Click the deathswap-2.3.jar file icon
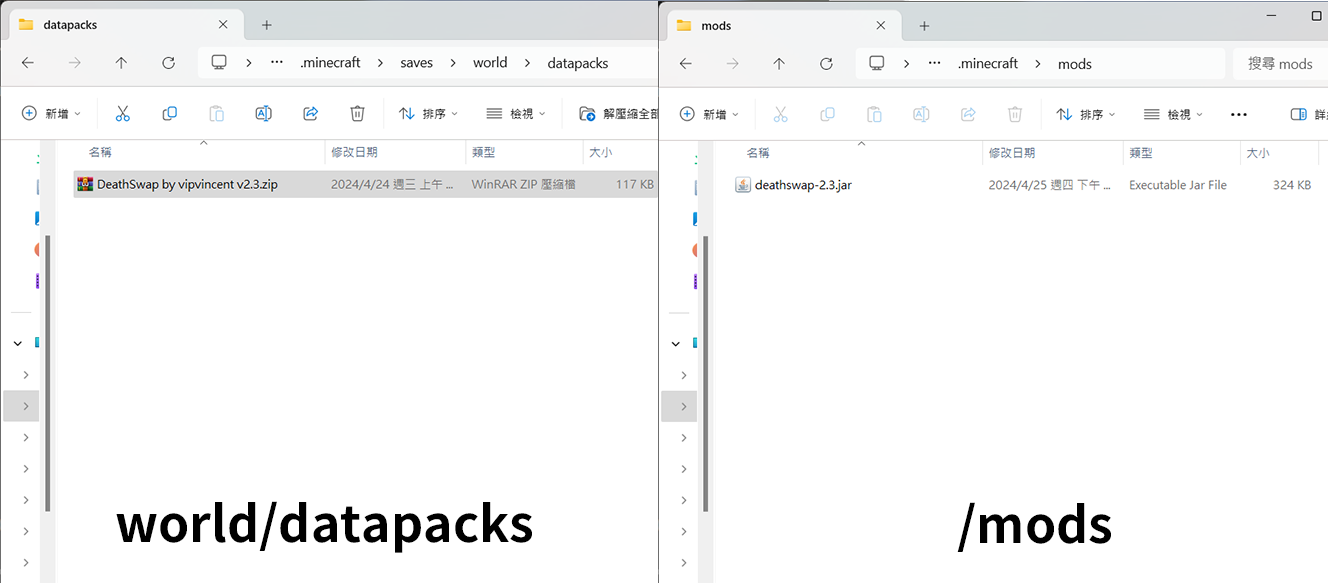This screenshot has height=583, width=1328. coord(743,184)
